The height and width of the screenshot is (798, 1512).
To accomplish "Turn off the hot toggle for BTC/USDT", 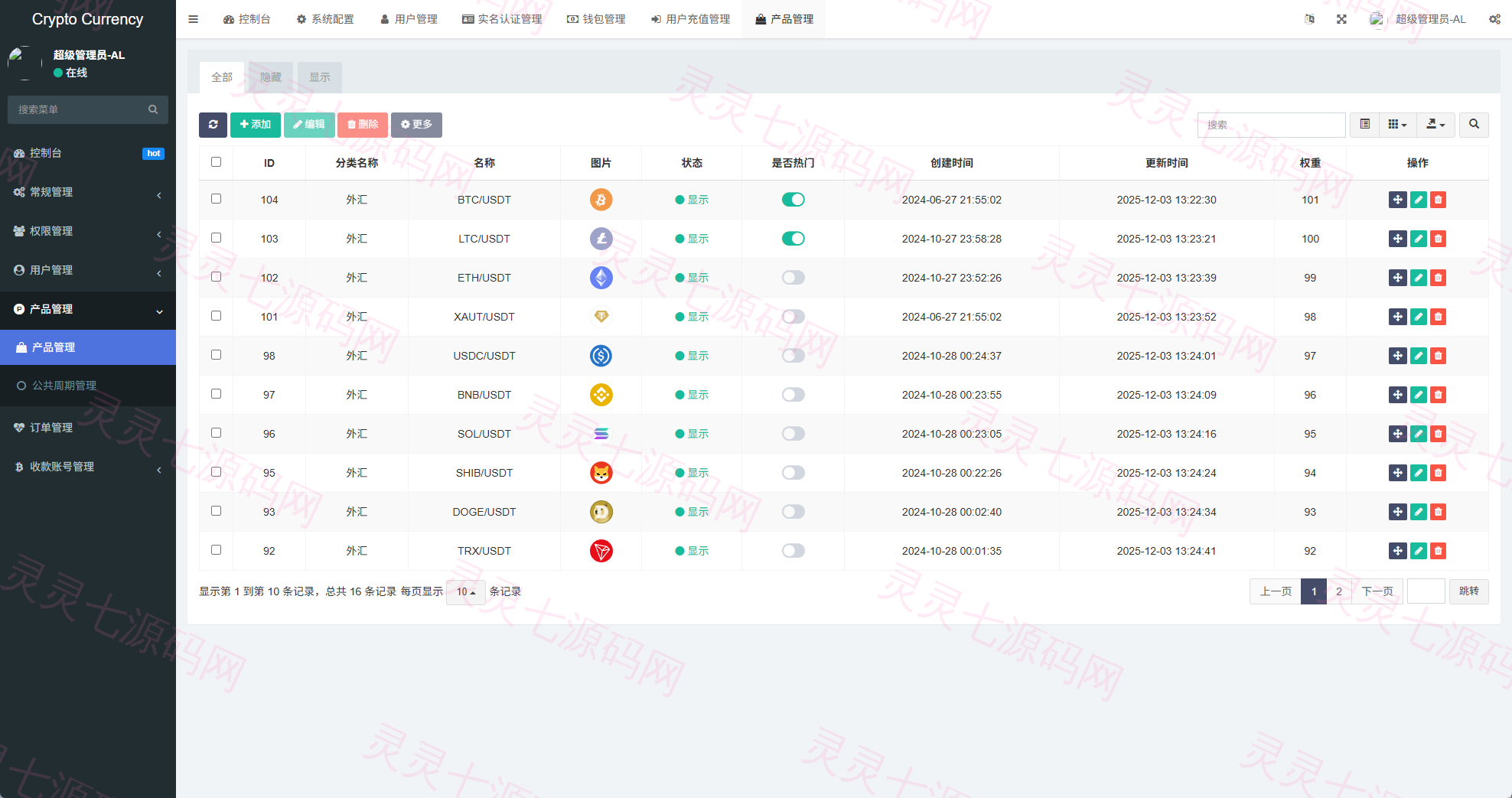I will (793, 200).
